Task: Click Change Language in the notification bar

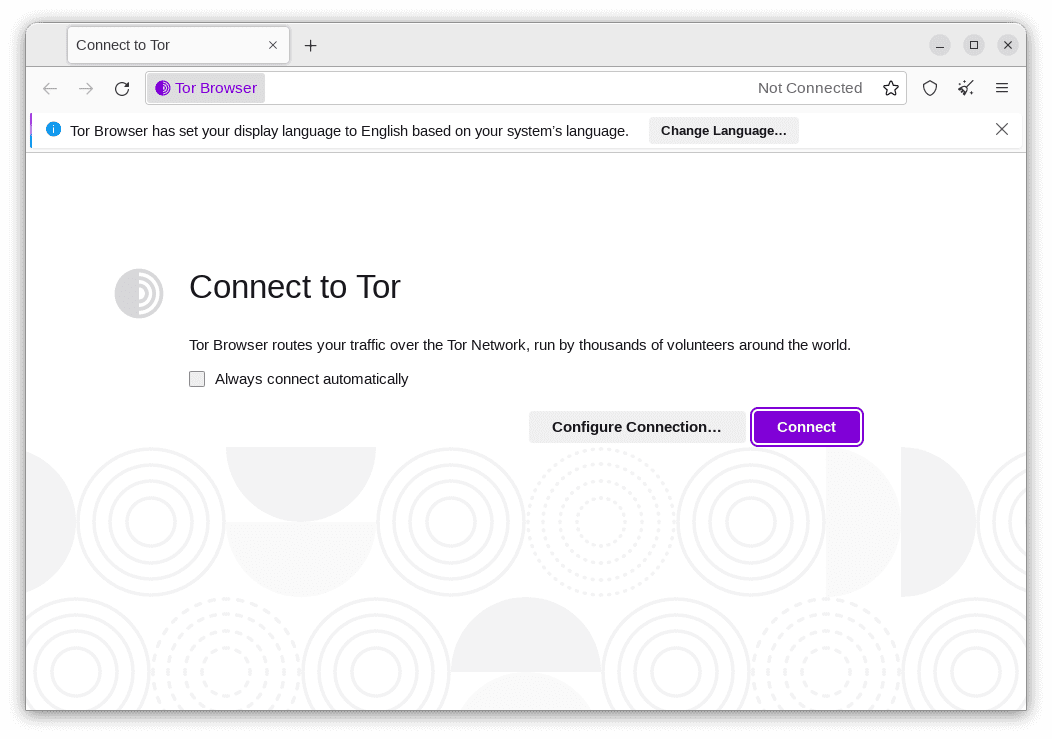Action: coord(723,130)
